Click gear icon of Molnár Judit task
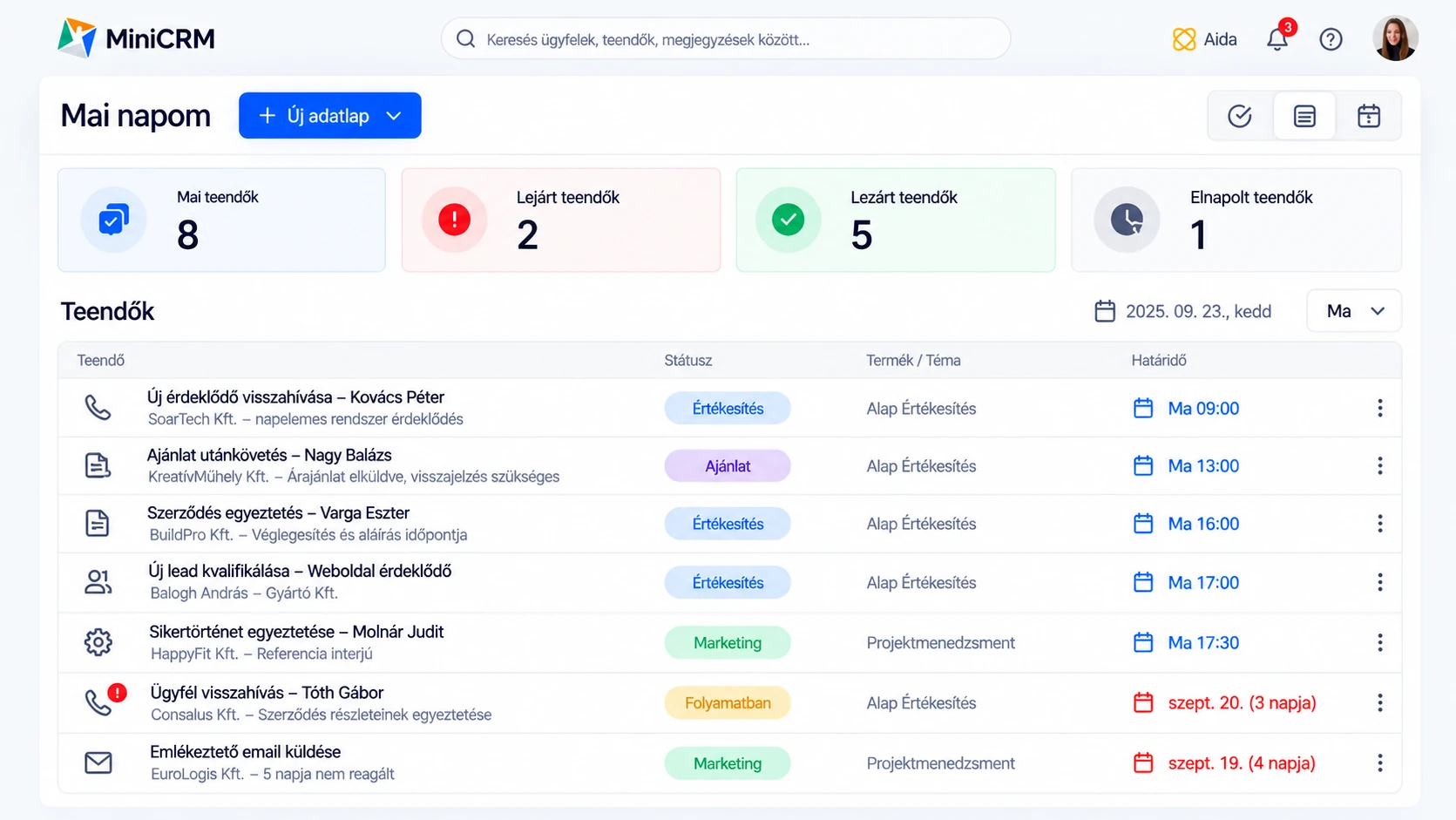This screenshot has height=820, width=1456. (x=98, y=642)
